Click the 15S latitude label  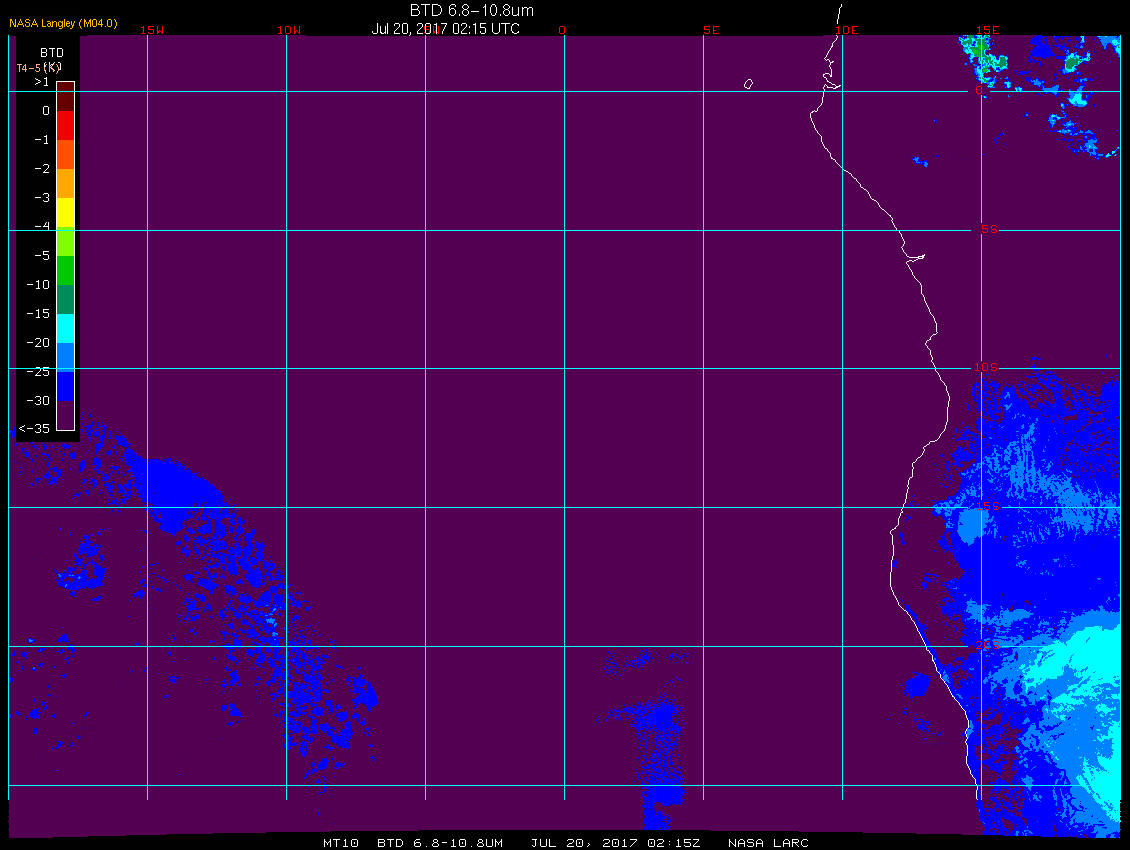(988, 506)
